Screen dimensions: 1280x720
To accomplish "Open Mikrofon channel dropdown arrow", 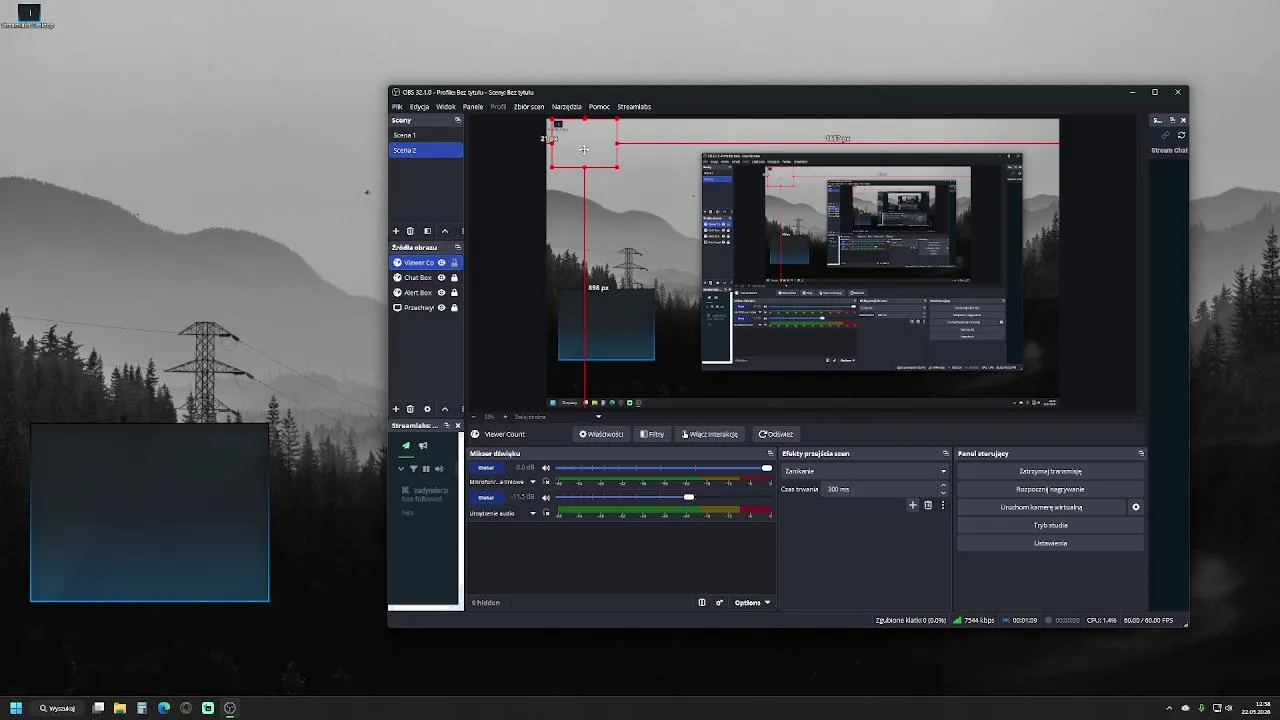I will pyautogui.click(x=532, y=482).
